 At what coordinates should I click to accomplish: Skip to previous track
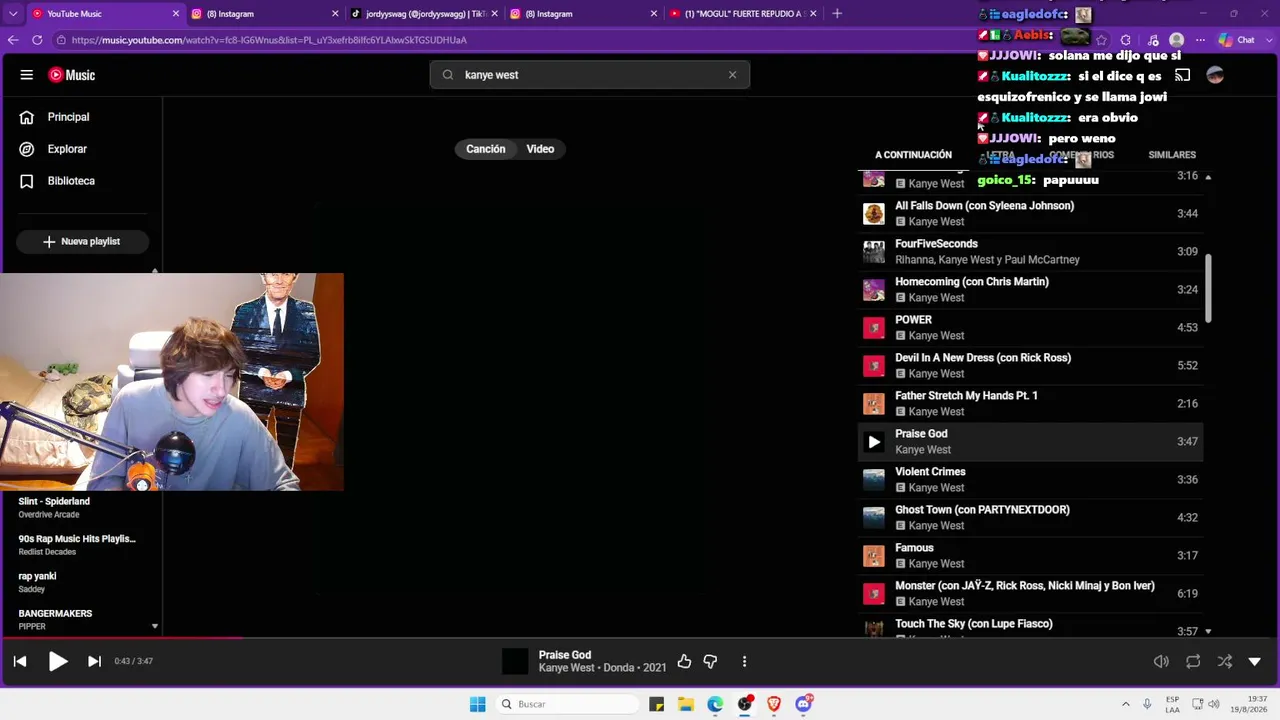tap(20, 661)
